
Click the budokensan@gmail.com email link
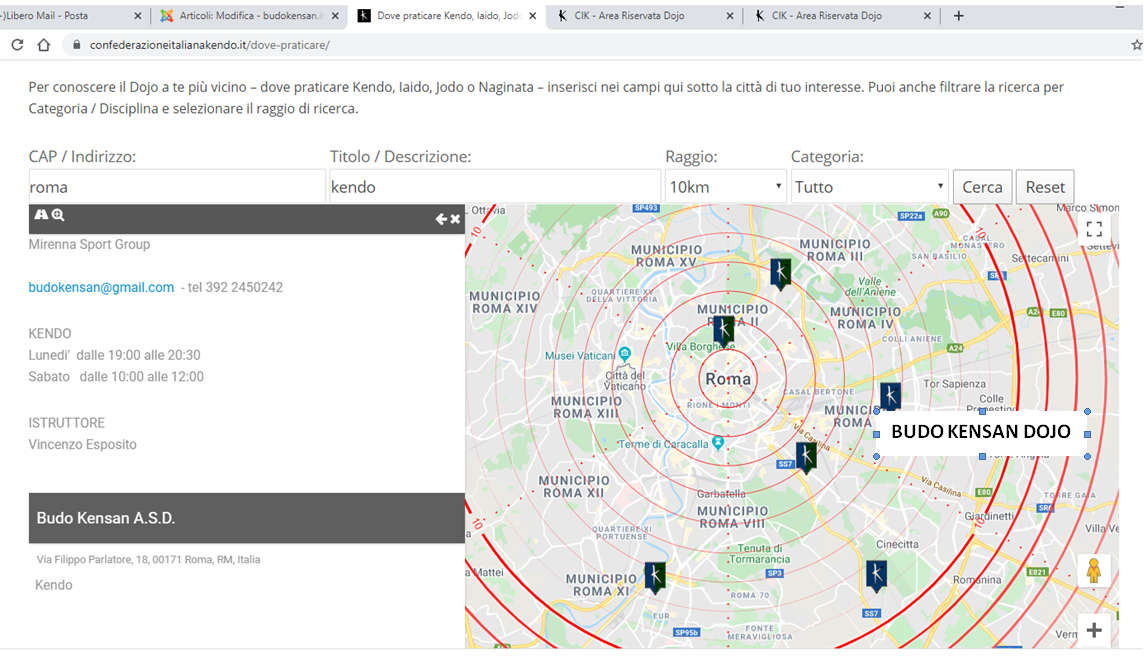click(101, 288)
